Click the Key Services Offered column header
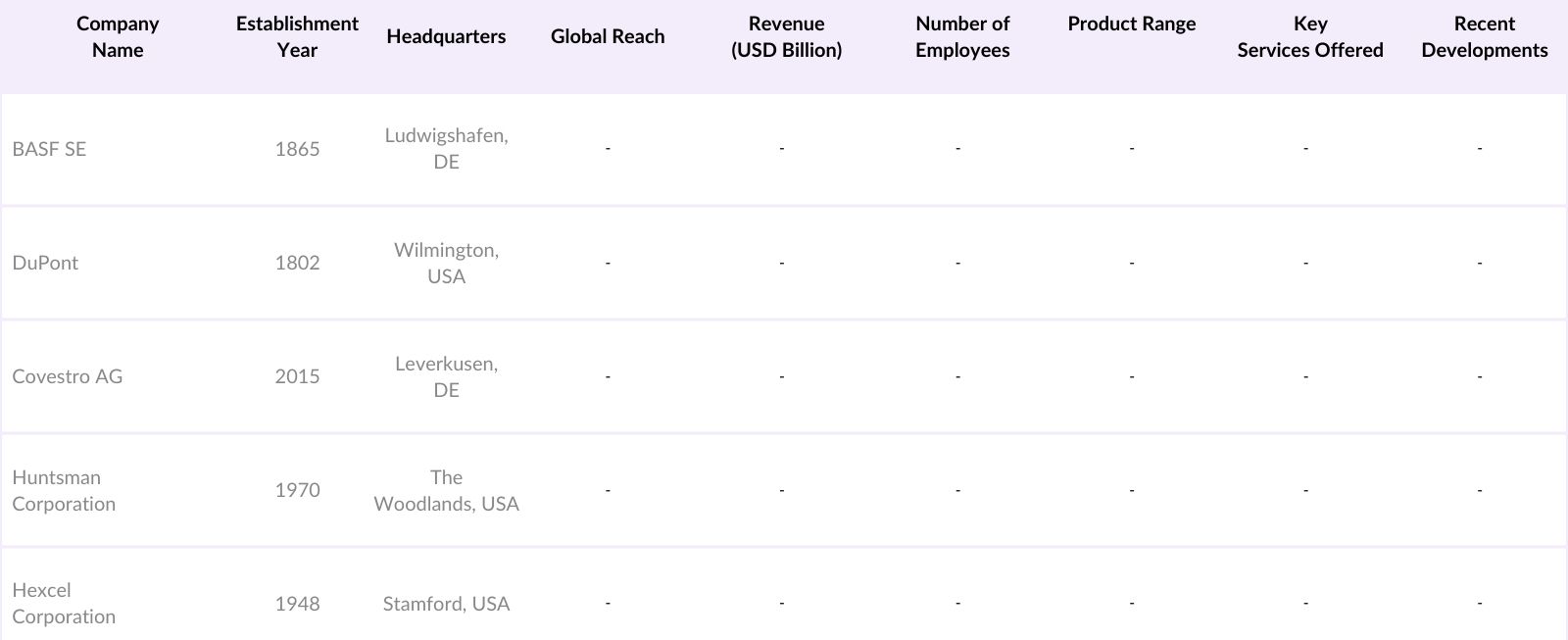The height and width of the screenshot is (640, 1568). tap(1310, 36)
